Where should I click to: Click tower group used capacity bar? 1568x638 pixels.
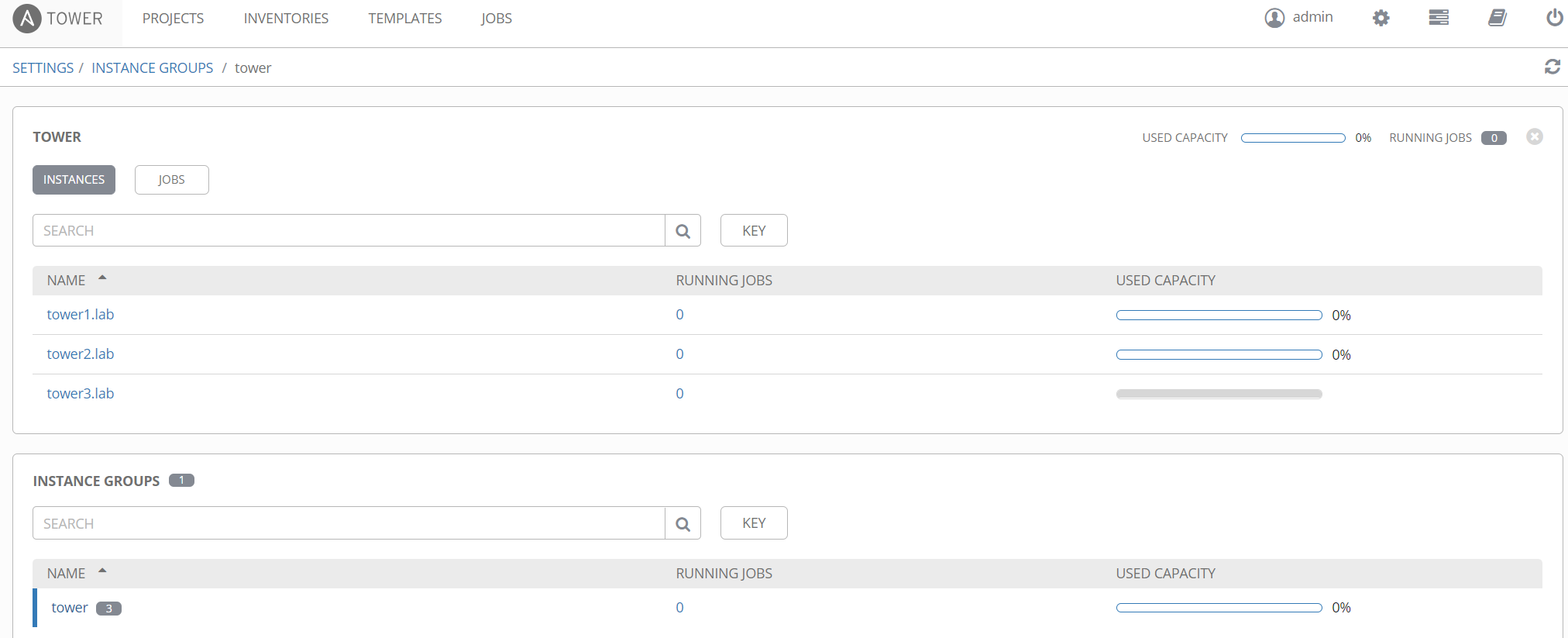coord(1219,608)
